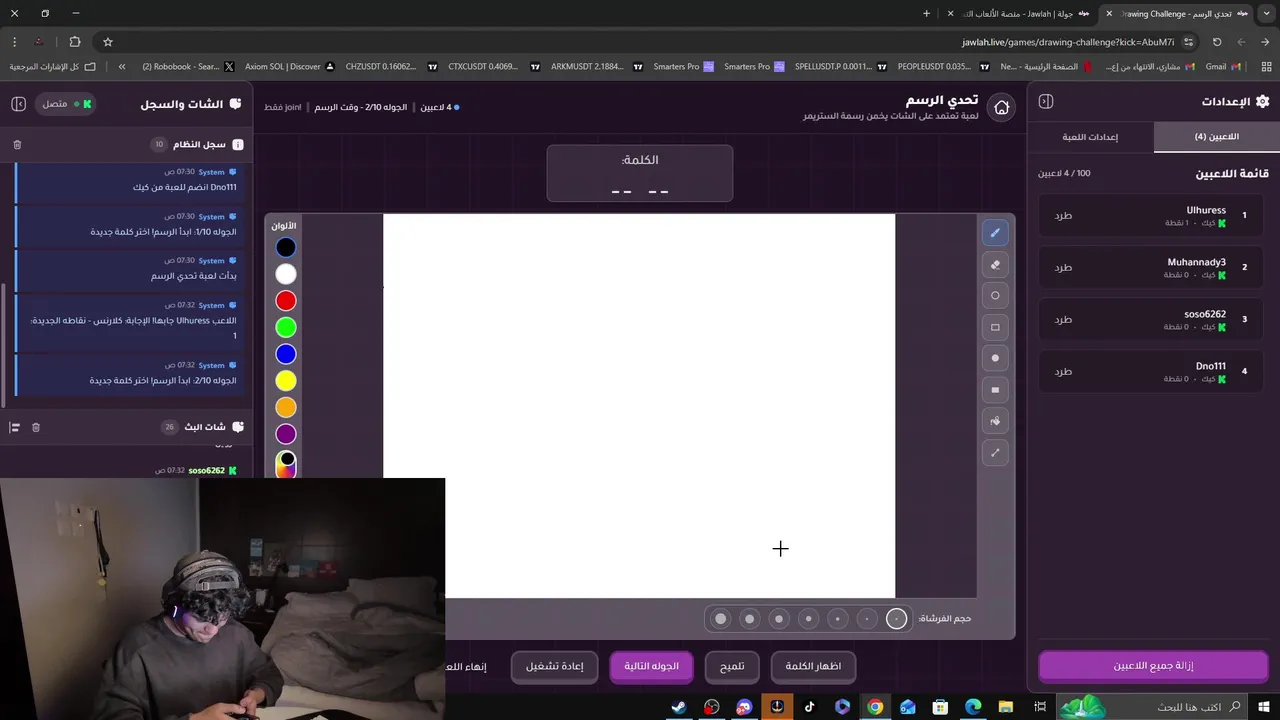
Task: Click the Windows search box اكتب هنا للبحث
Action: tap(1150, 707)
